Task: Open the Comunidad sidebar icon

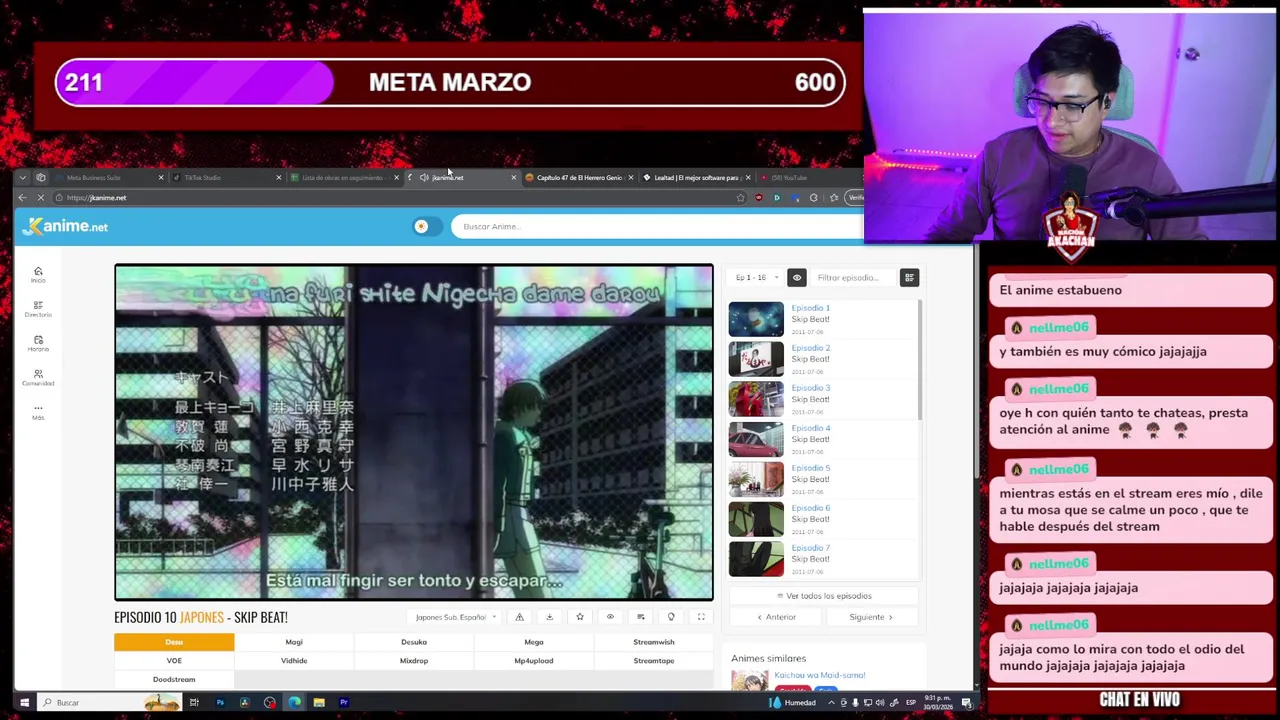Action: pyautogui.click(x=38, y=377)
